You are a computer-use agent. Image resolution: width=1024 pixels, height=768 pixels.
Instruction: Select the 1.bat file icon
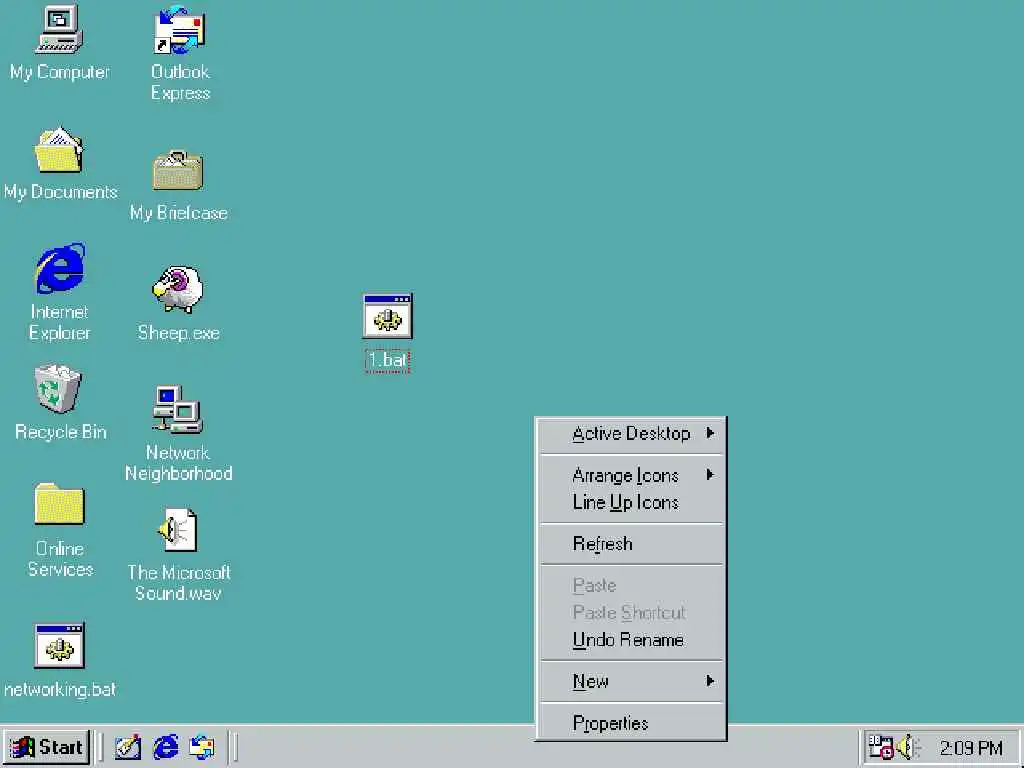[x=387, y=316]
